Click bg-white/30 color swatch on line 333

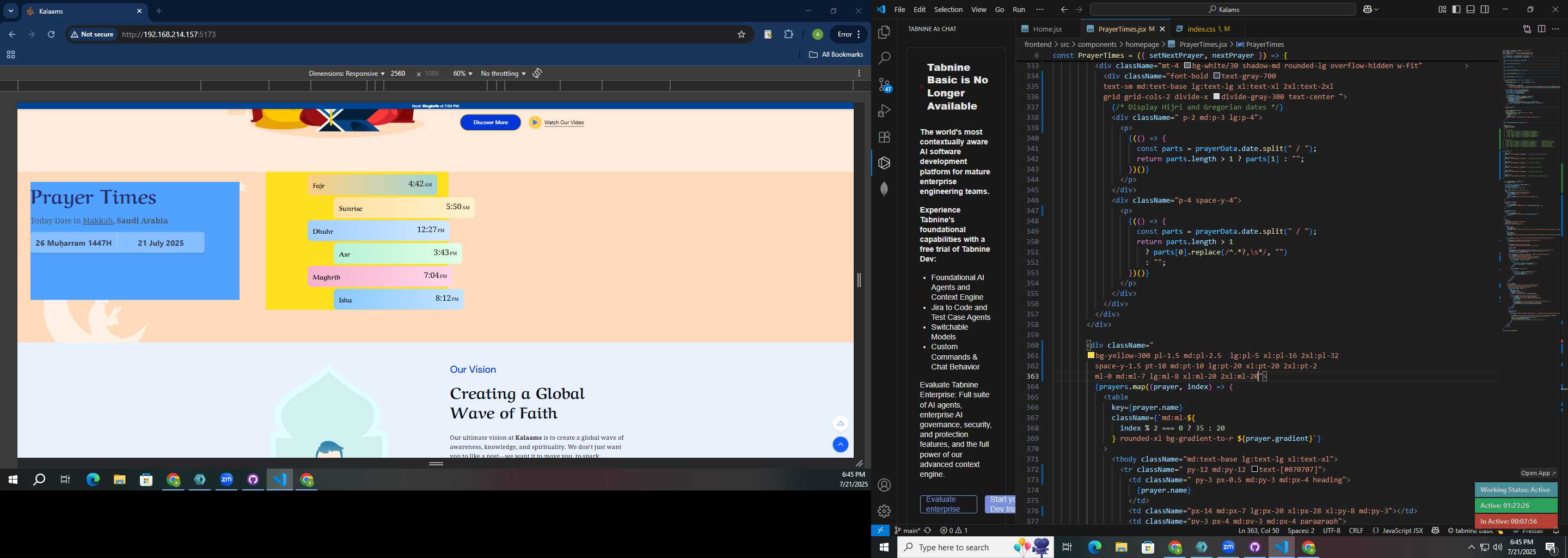pyautogui.click(x=1187, y=66)
